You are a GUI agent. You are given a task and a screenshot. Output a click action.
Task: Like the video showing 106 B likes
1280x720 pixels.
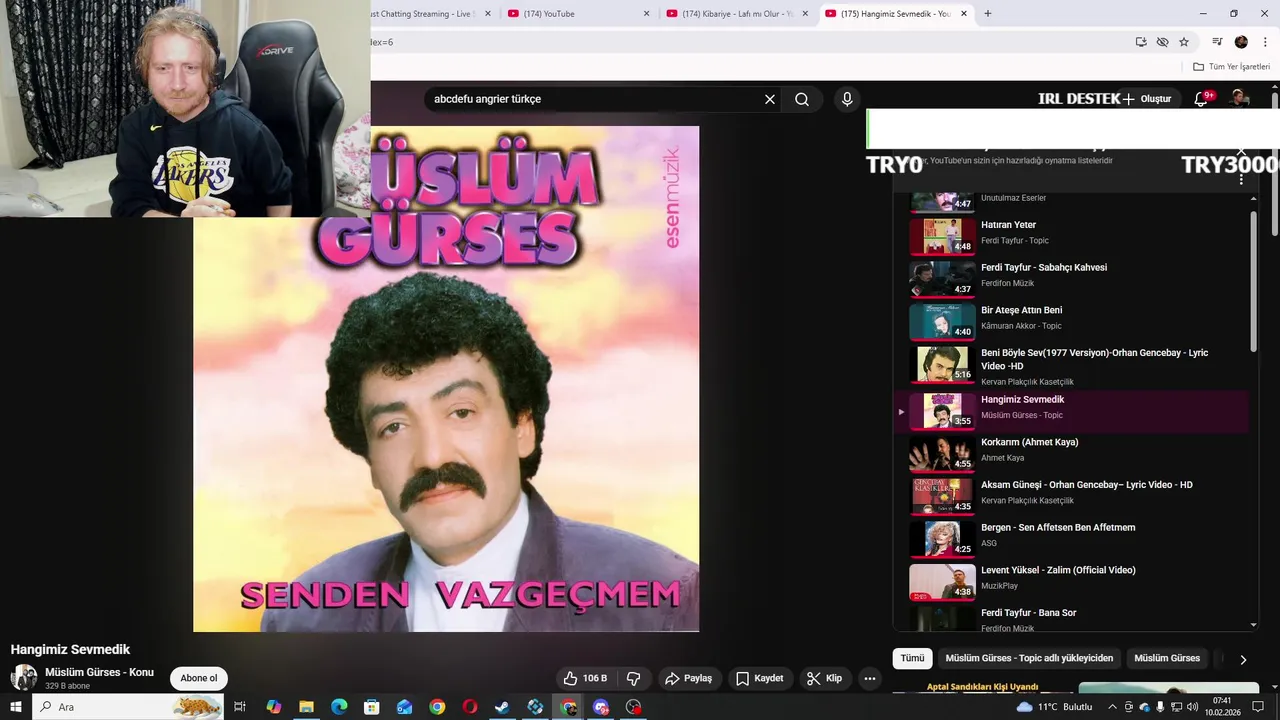point(585,678)
